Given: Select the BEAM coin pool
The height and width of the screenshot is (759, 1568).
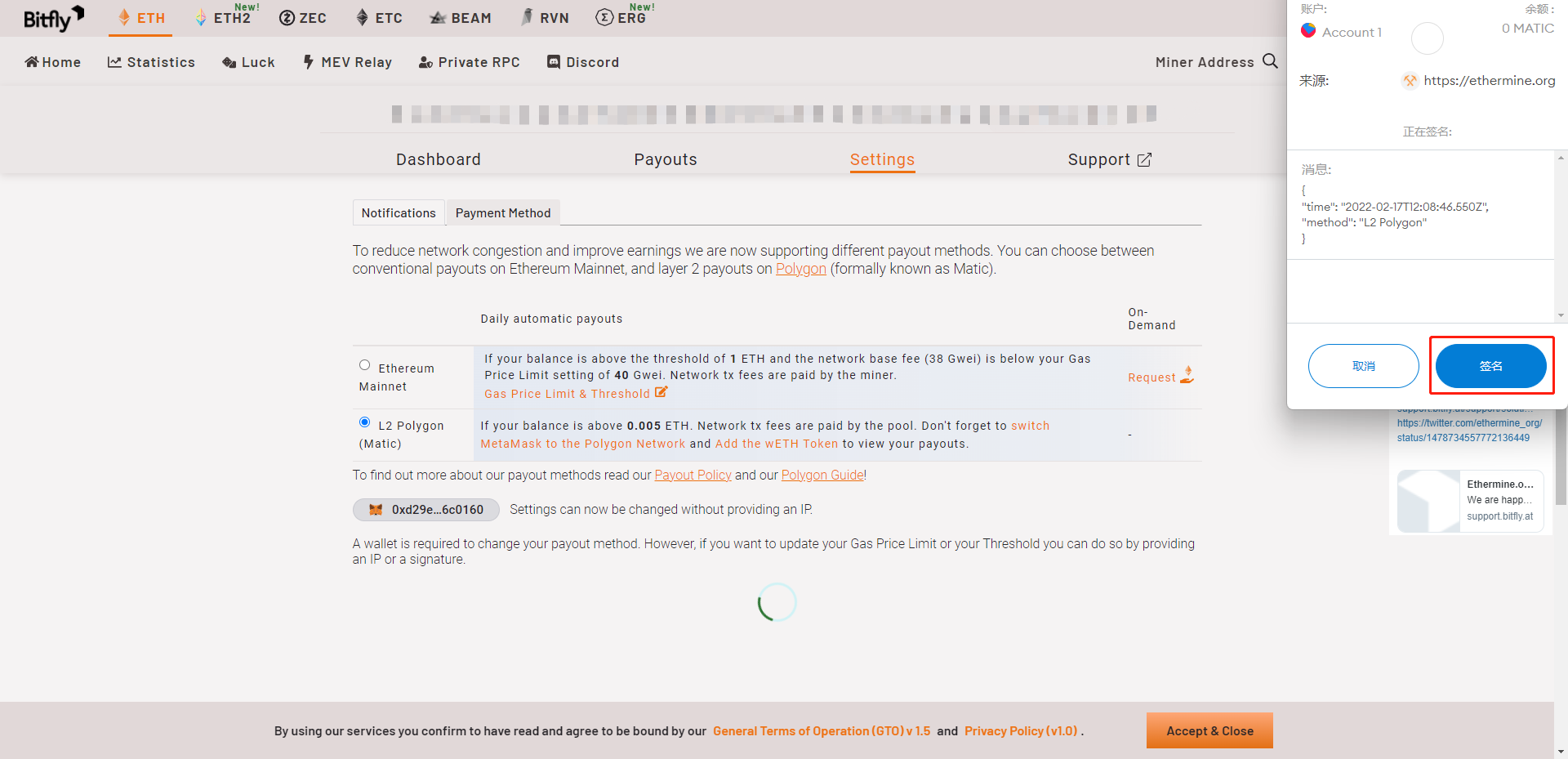Looking at the screenshot, I should pos(461,18).
